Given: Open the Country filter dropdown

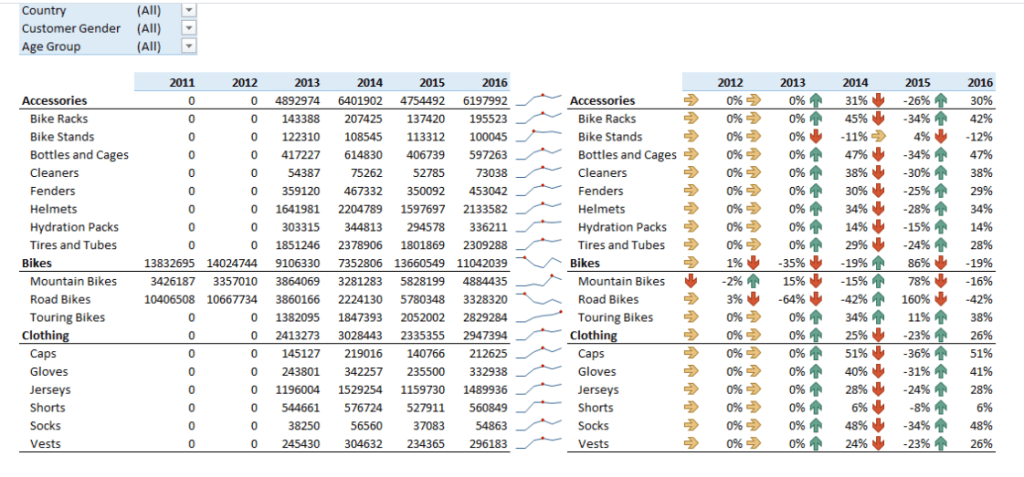Looking at the screenshot, I should pyautogui.click(x=189, y=10).
